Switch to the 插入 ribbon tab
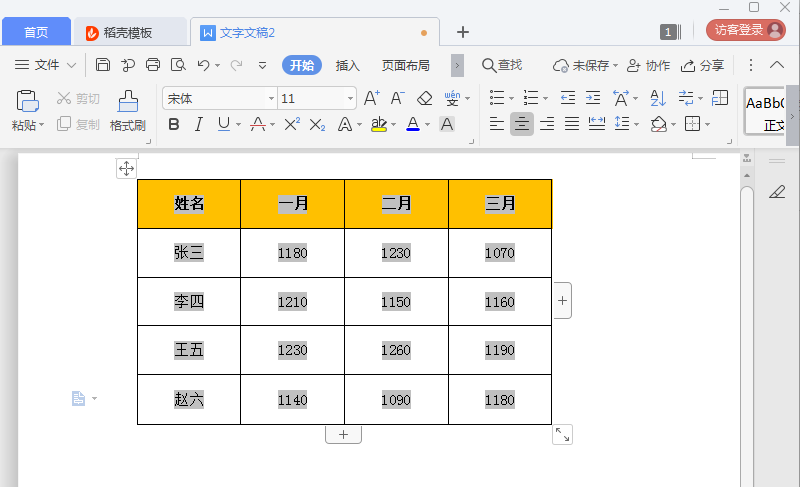 [347, 65]
